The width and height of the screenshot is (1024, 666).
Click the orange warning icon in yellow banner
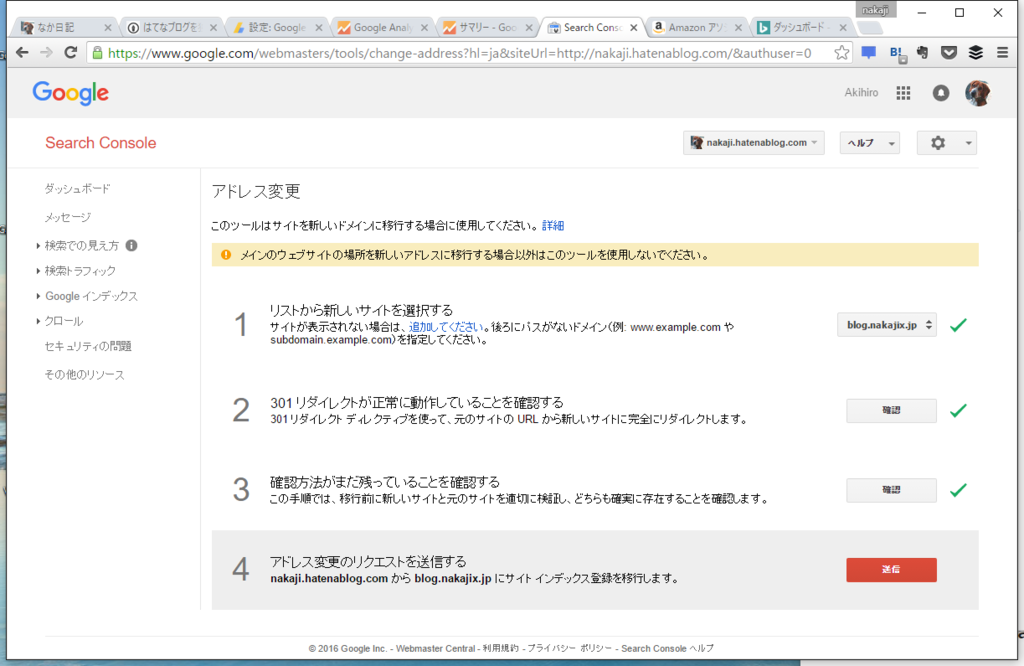226,255
